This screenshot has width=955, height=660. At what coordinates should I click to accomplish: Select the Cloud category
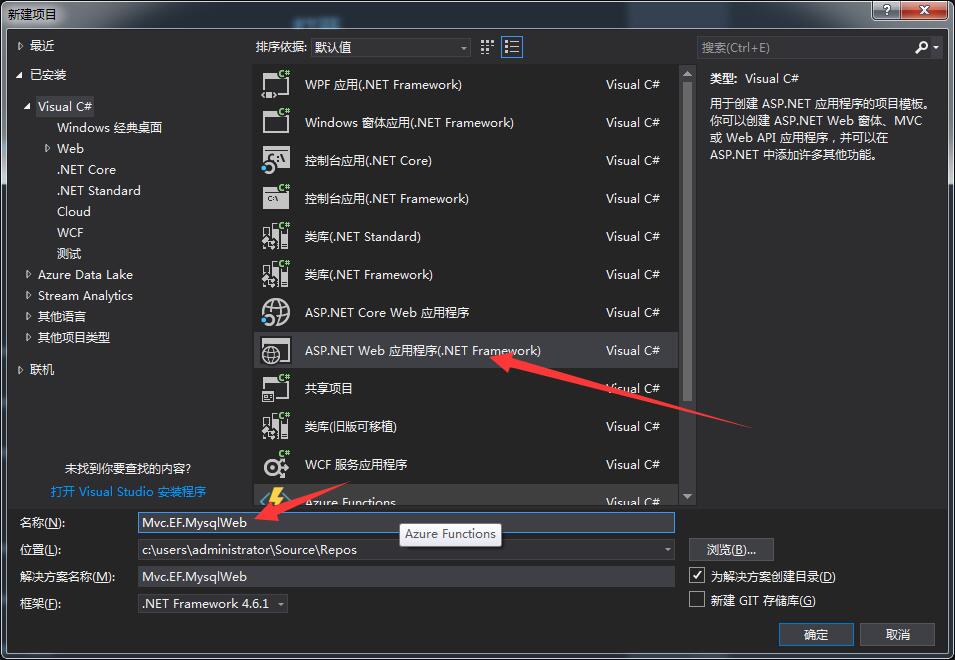[x=74, y=211]
